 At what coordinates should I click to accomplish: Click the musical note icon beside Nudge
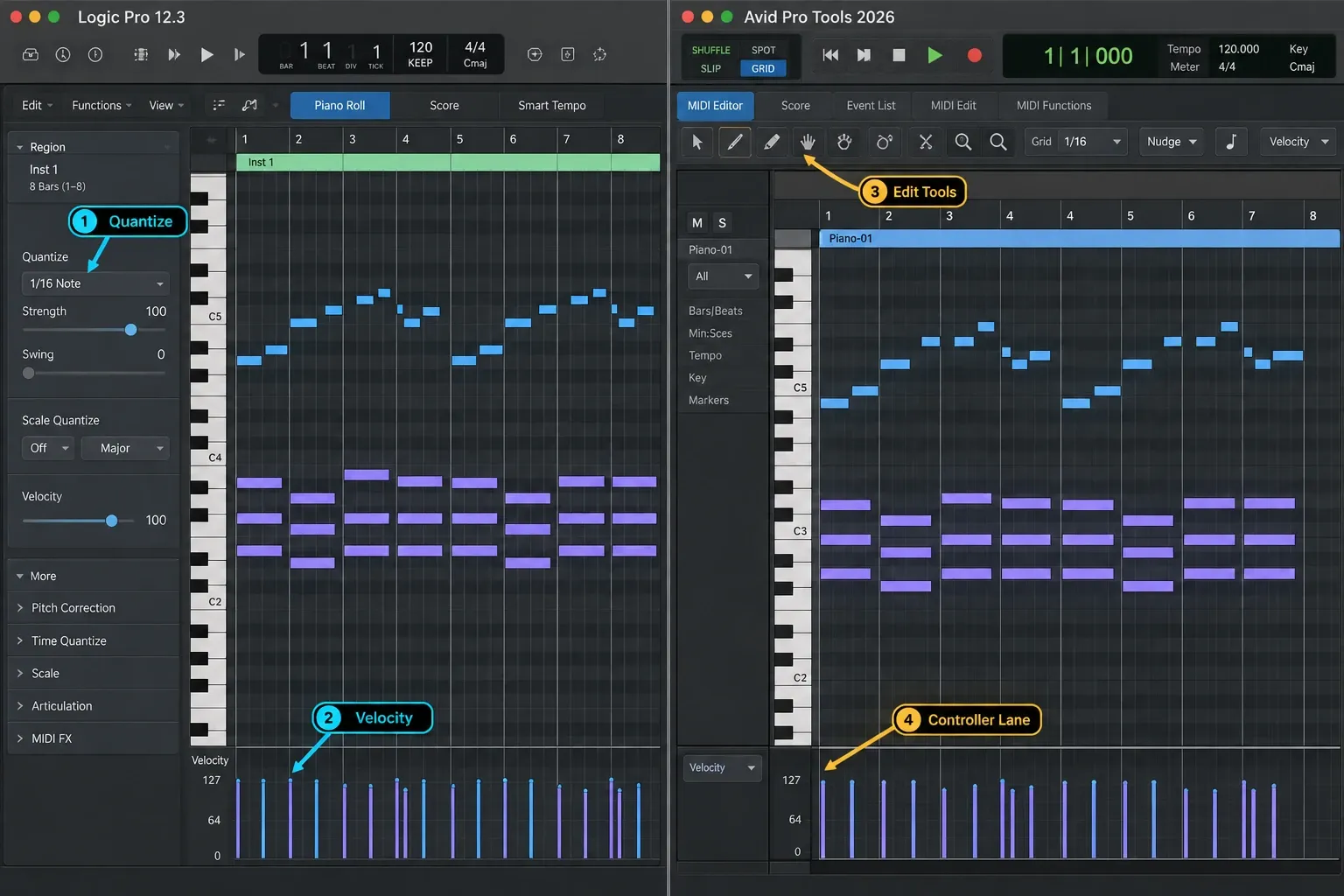[1231, 142]
